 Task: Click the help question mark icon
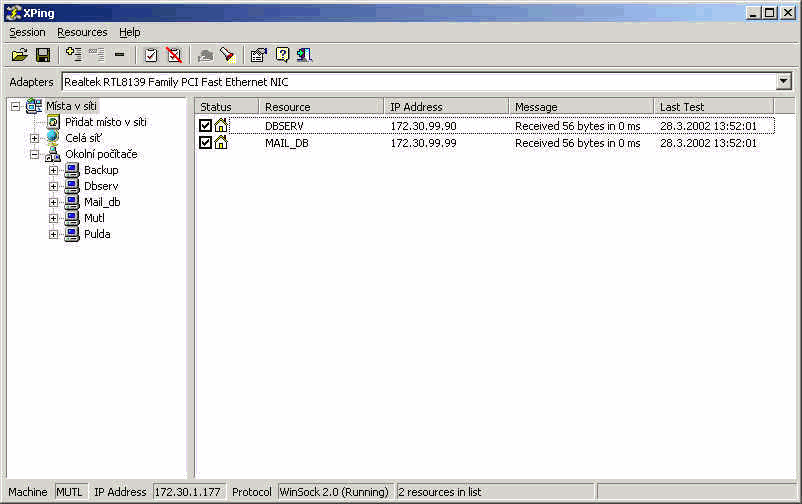point(282,54)
